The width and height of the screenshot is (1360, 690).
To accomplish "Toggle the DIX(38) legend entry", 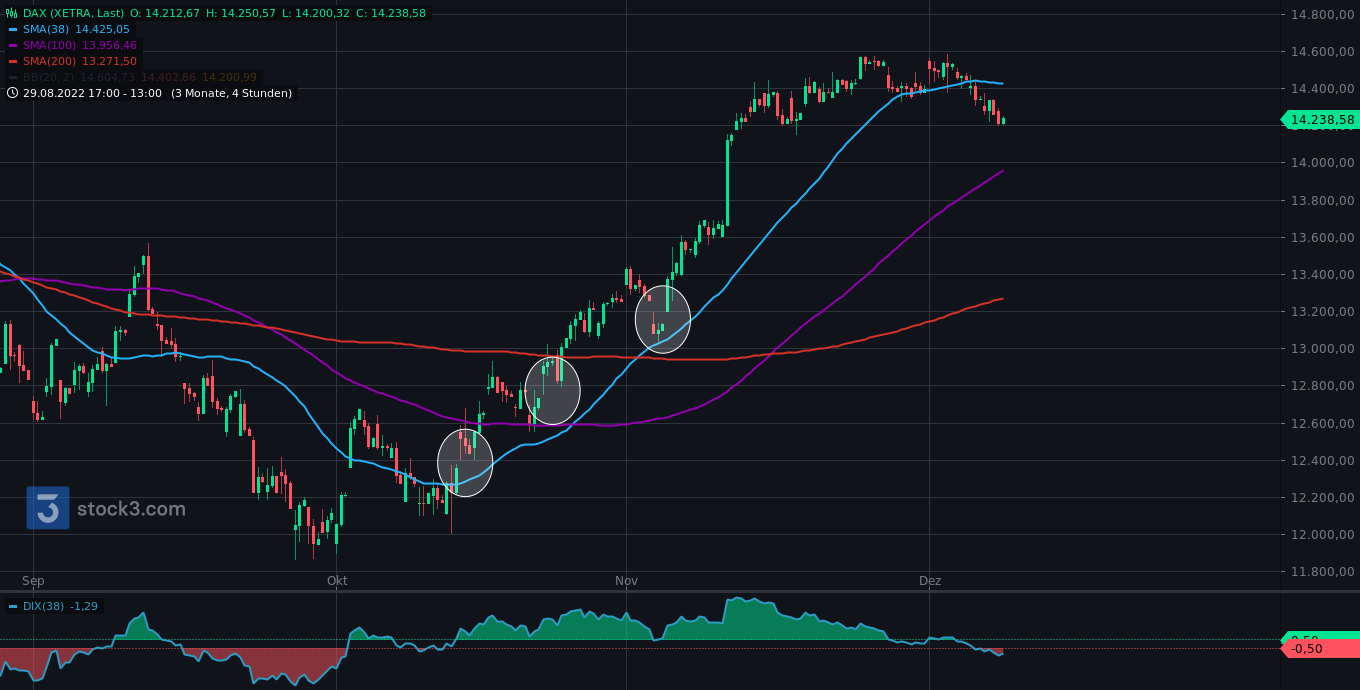I will pyautogui.click(x=40, y=606).
